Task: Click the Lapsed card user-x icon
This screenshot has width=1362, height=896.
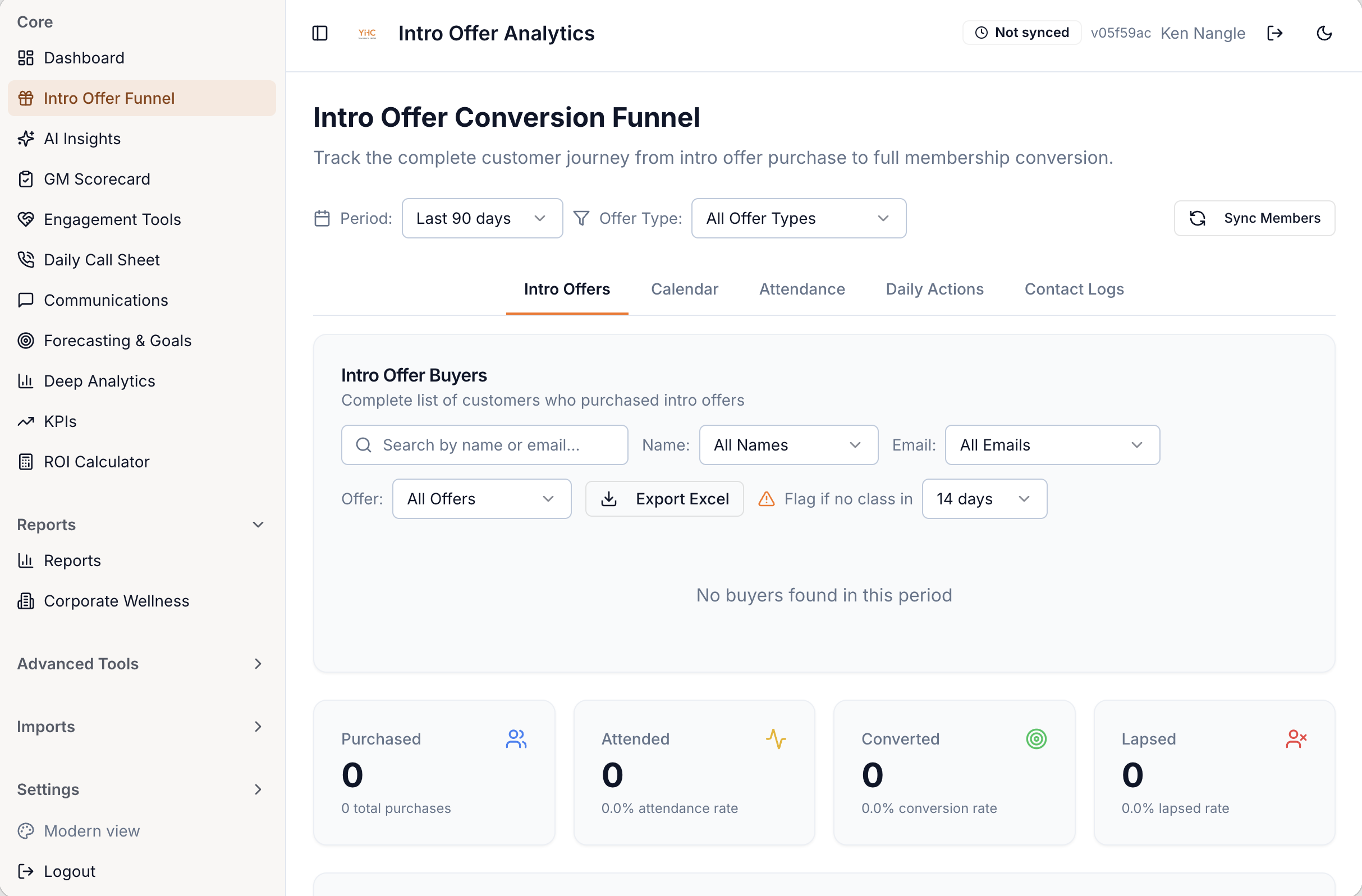Action: [x=1296, y=739]
